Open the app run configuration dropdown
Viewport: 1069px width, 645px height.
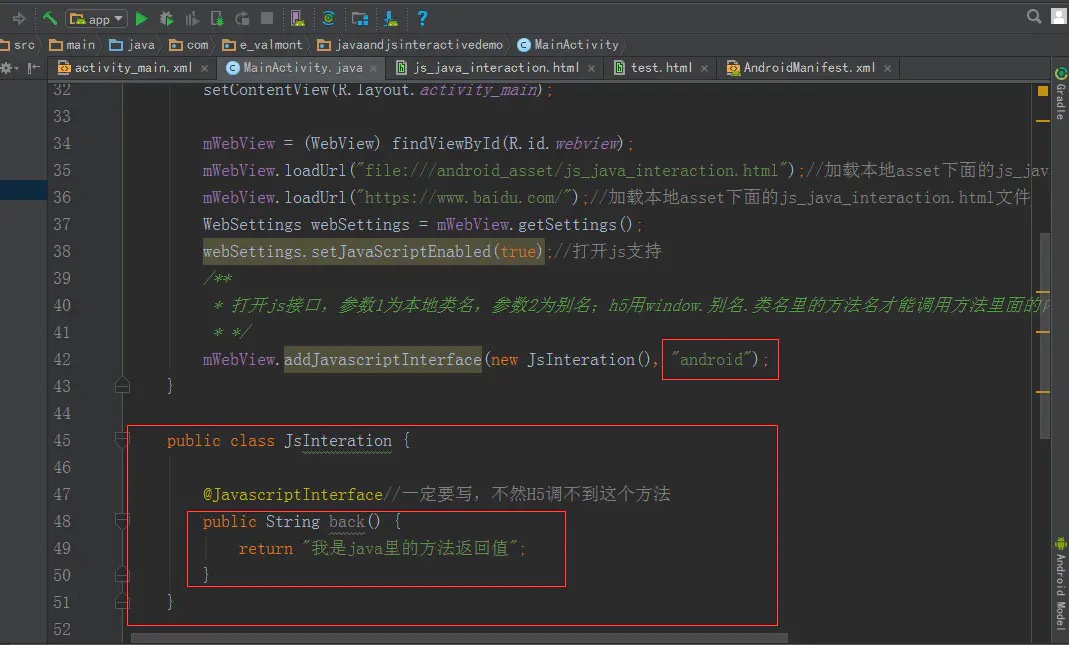pos(96,18)
